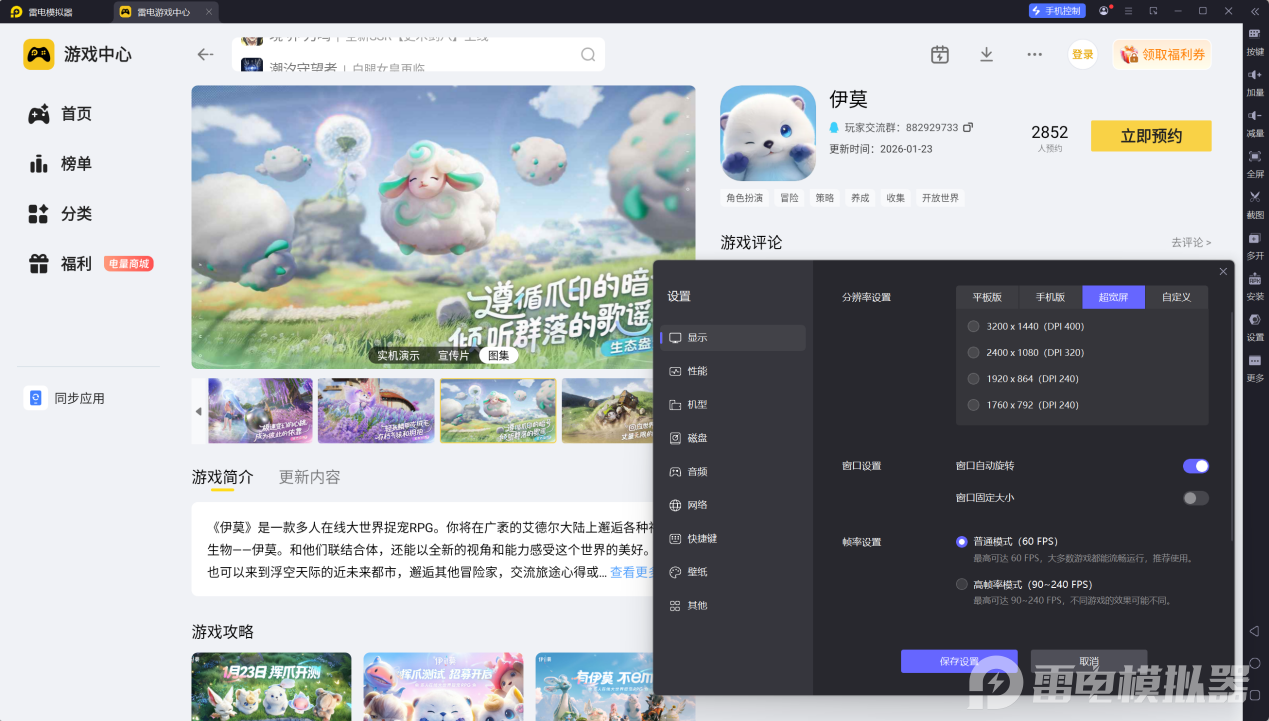Switch to 更新内容 update content tab
The image size is (1269, 721).
(x=309, y=477)
